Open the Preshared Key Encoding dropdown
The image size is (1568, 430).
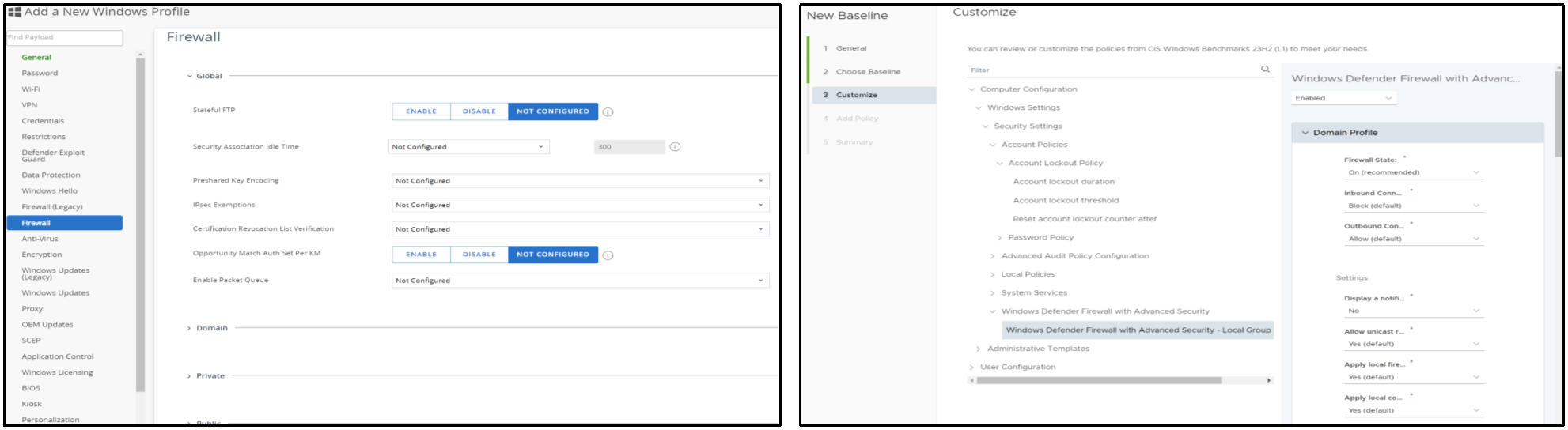click(580, 181)
